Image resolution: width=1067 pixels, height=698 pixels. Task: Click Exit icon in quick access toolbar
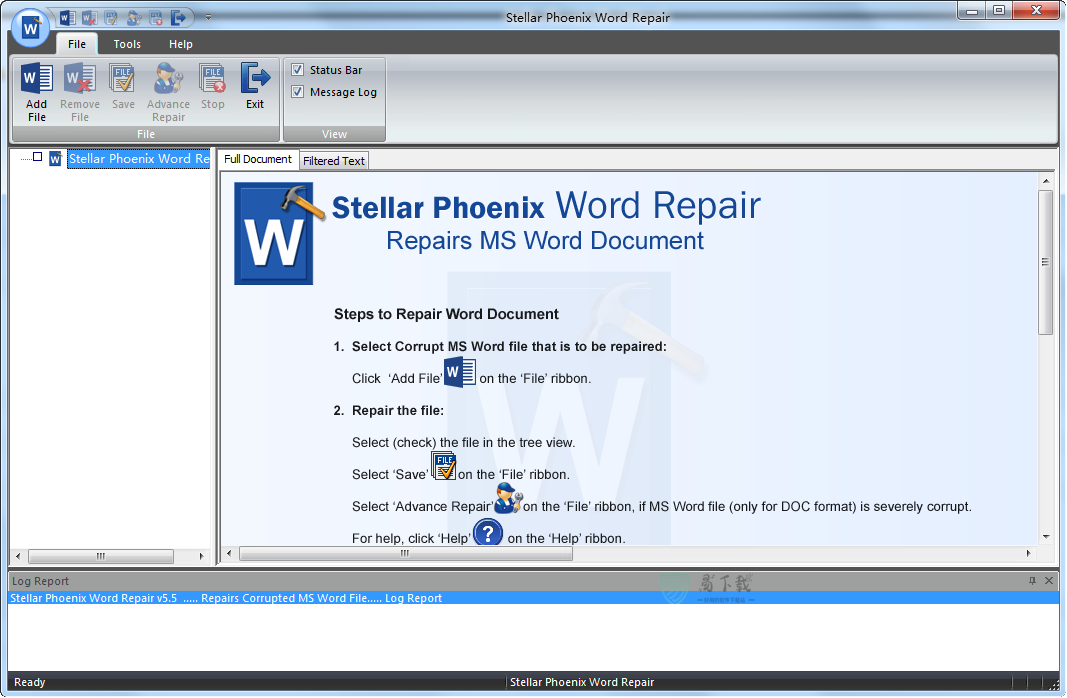178,18
